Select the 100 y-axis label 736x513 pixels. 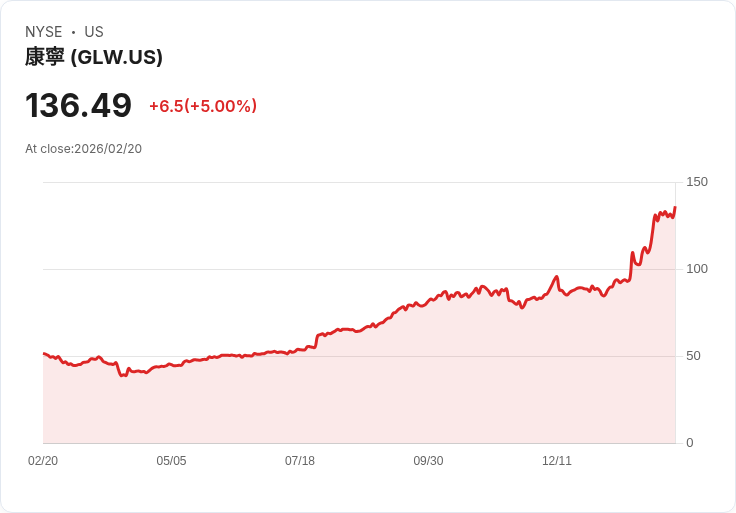click(697, 269)
